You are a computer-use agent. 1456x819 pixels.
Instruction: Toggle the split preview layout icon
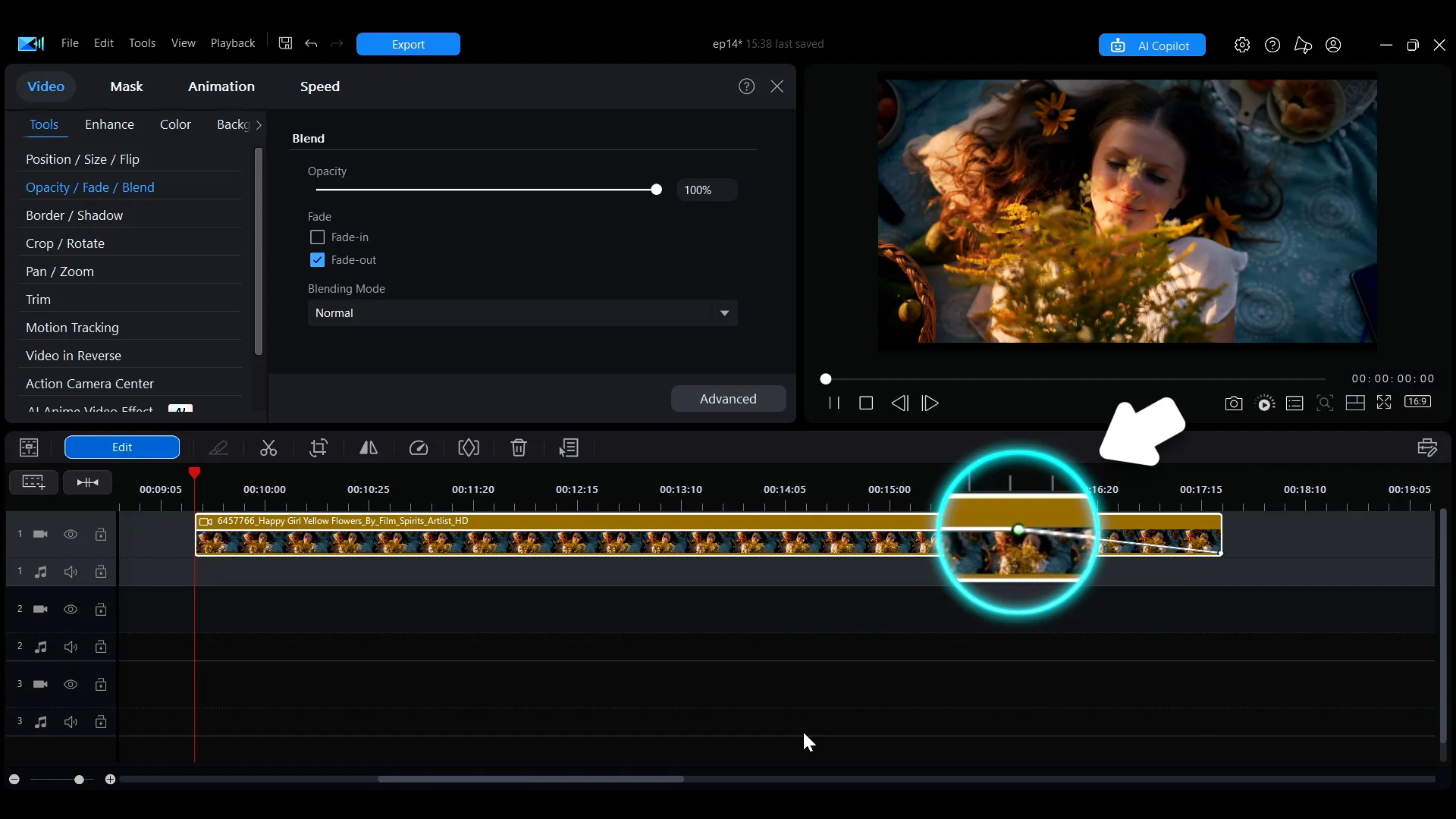click(x=1355, y=403)
